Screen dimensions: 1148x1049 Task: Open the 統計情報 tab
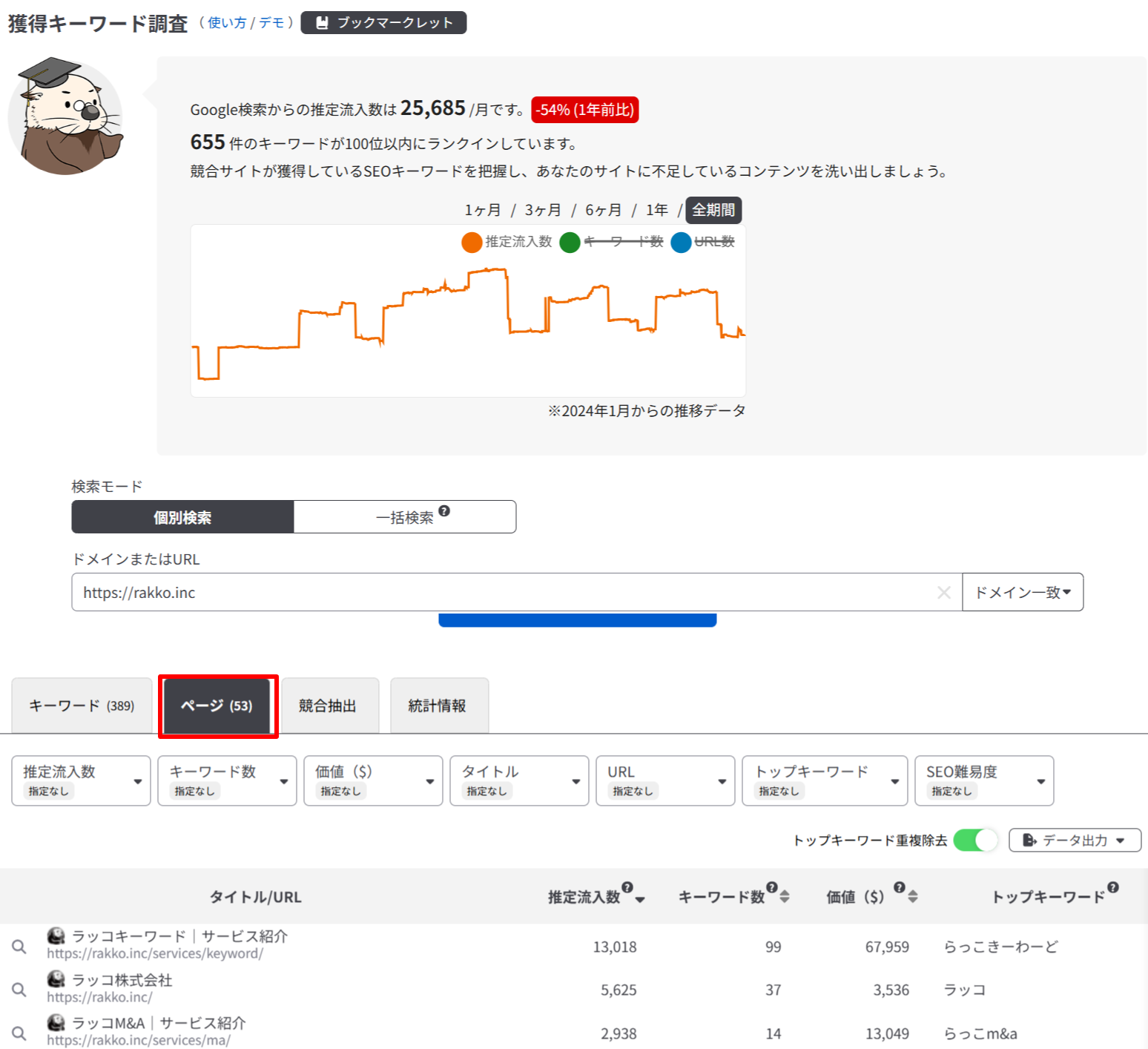(438, 706)
